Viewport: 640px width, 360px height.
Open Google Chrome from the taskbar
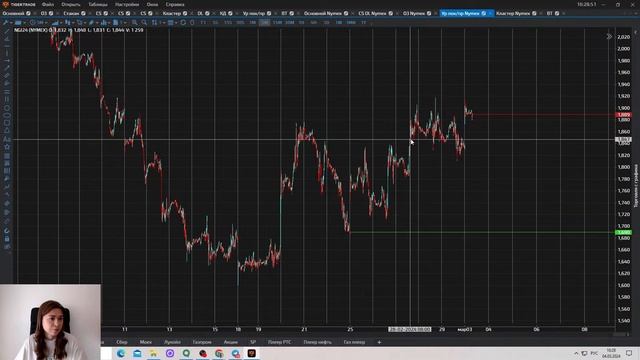(x=219, y=353)
